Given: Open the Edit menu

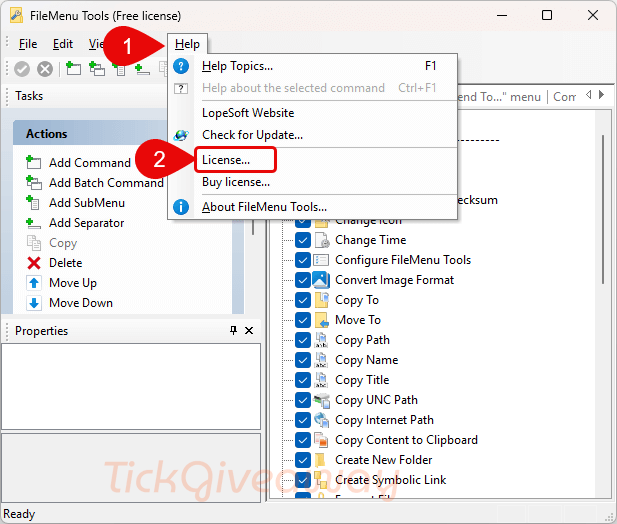Looking at the screenshot, I should coord(63,44).
